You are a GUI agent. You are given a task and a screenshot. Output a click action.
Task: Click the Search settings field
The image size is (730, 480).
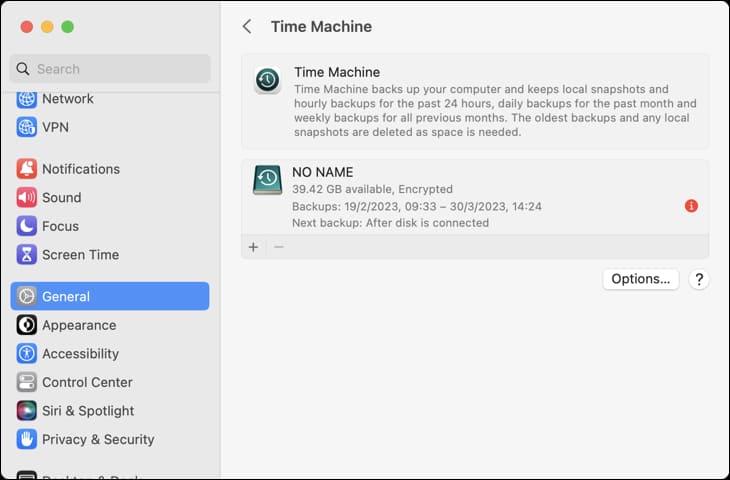click(x=110, y=69)
